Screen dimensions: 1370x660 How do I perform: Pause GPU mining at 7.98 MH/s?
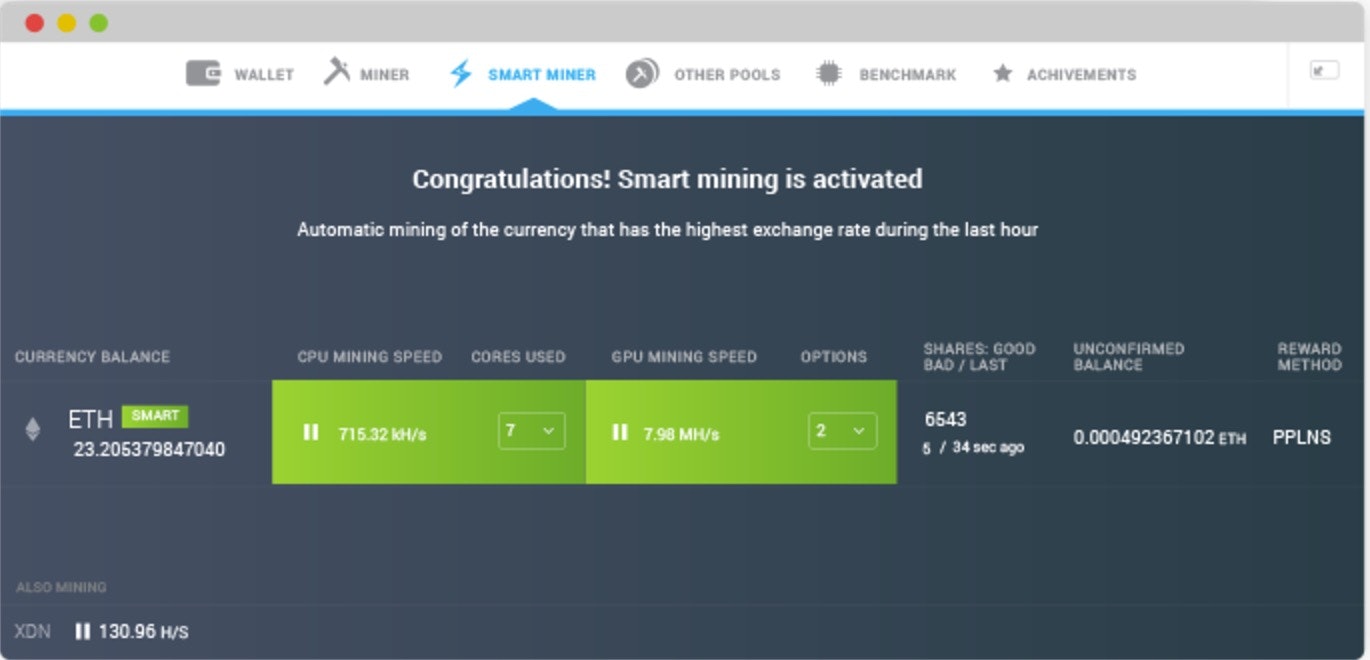tap(620, 432)
